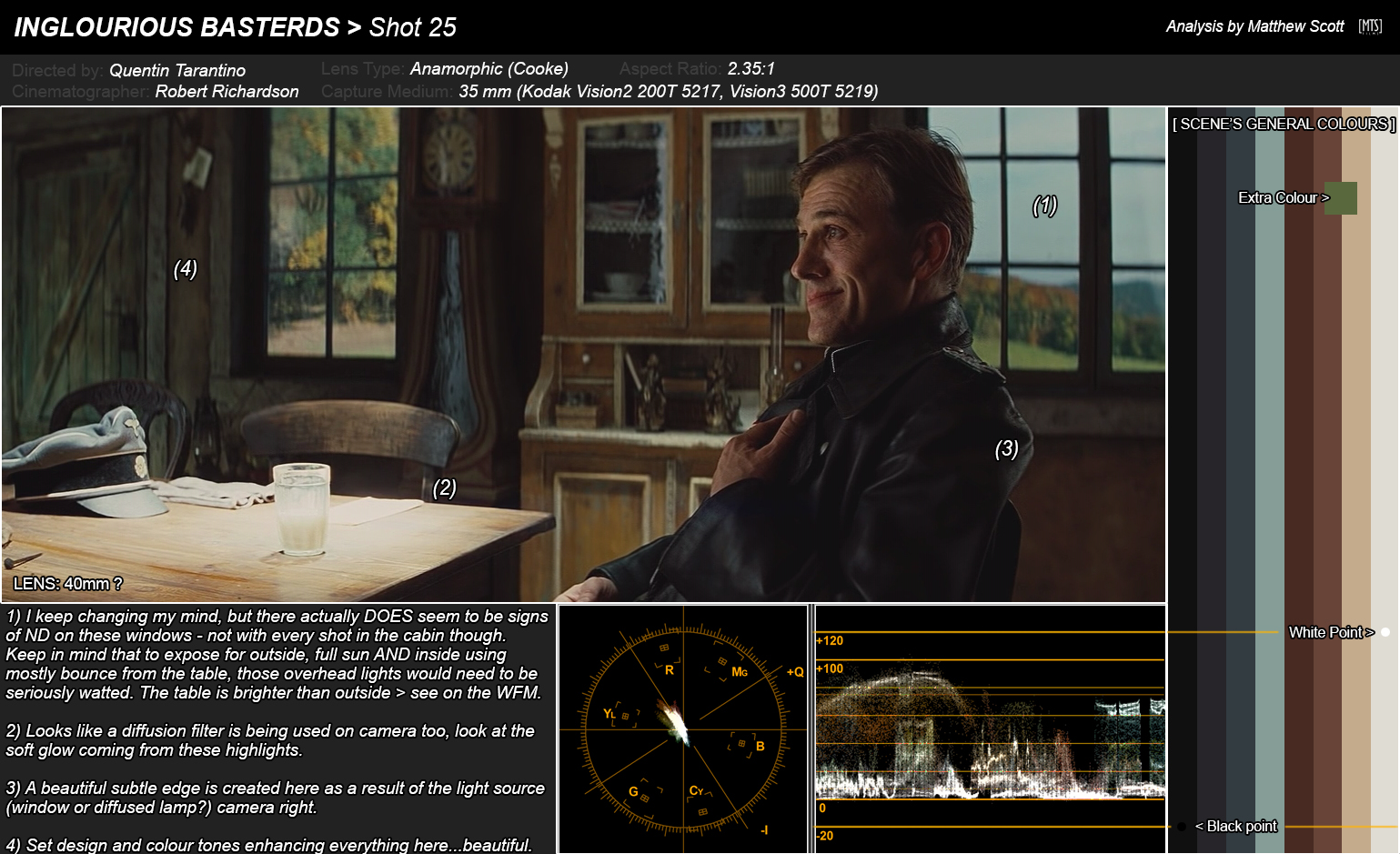
Task: Click the black point dot marker
Action: click(x=1182, y=827)
